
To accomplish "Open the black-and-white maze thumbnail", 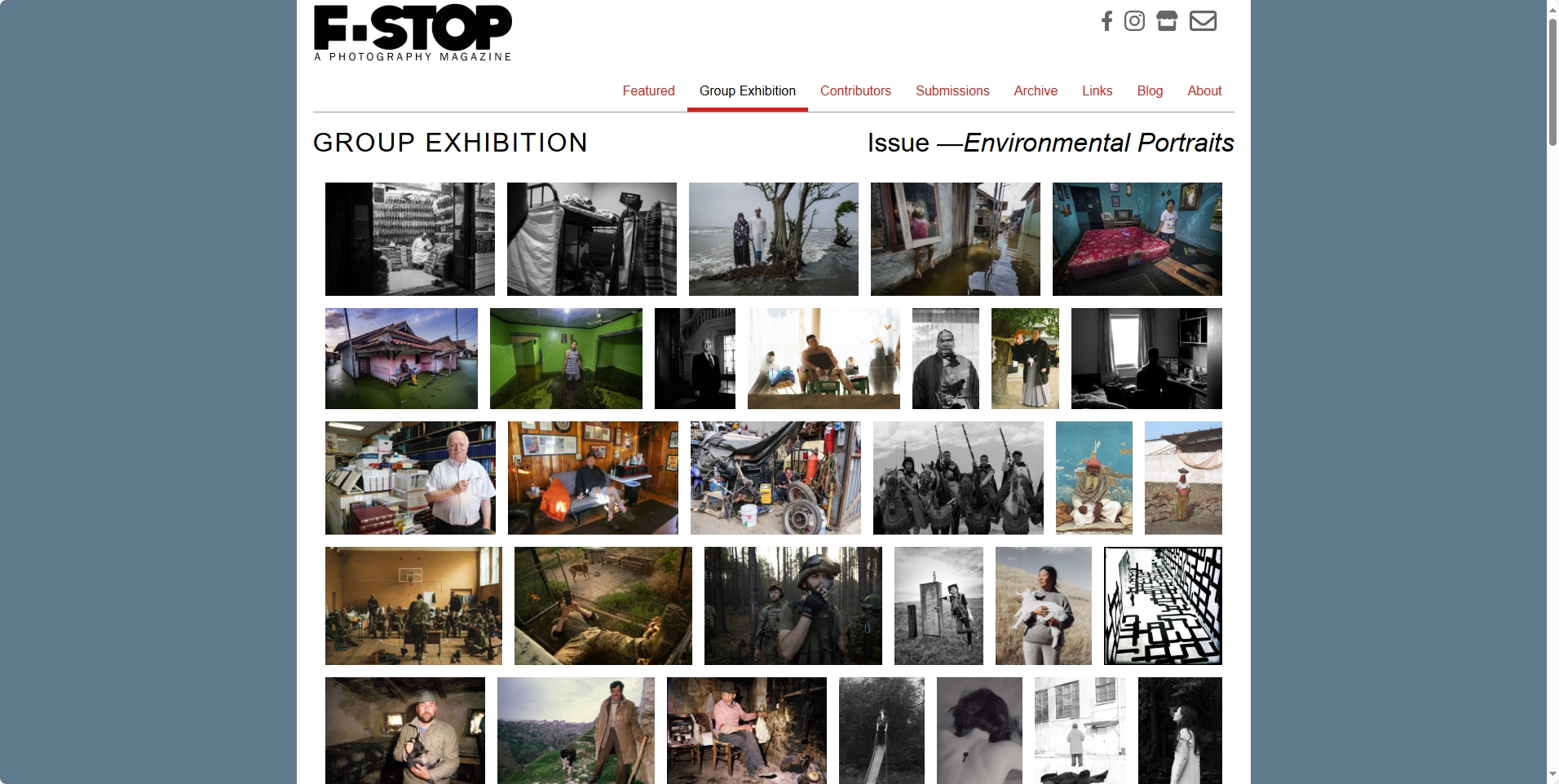I will coord(1163,606).
